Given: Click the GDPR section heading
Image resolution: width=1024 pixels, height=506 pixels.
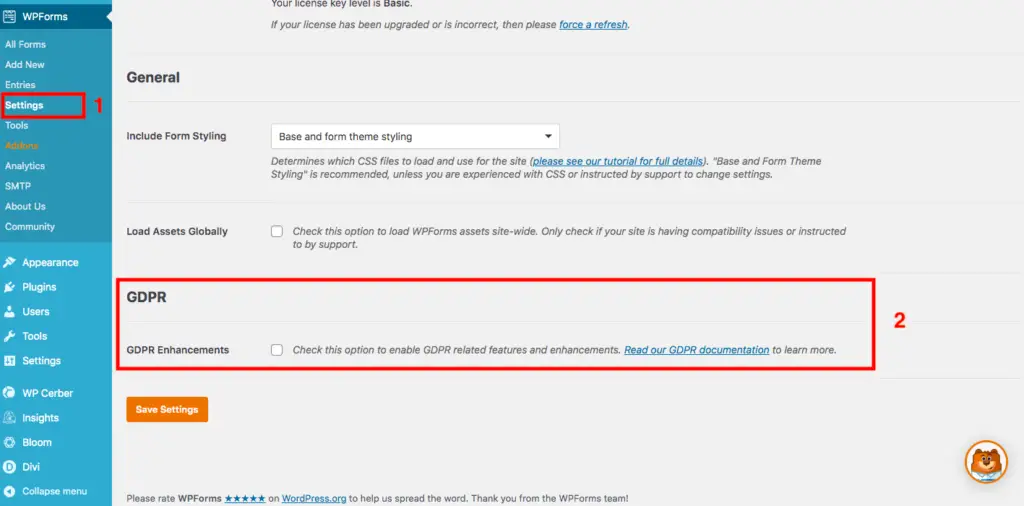Looking at the screenshot, I should point(146,297).
